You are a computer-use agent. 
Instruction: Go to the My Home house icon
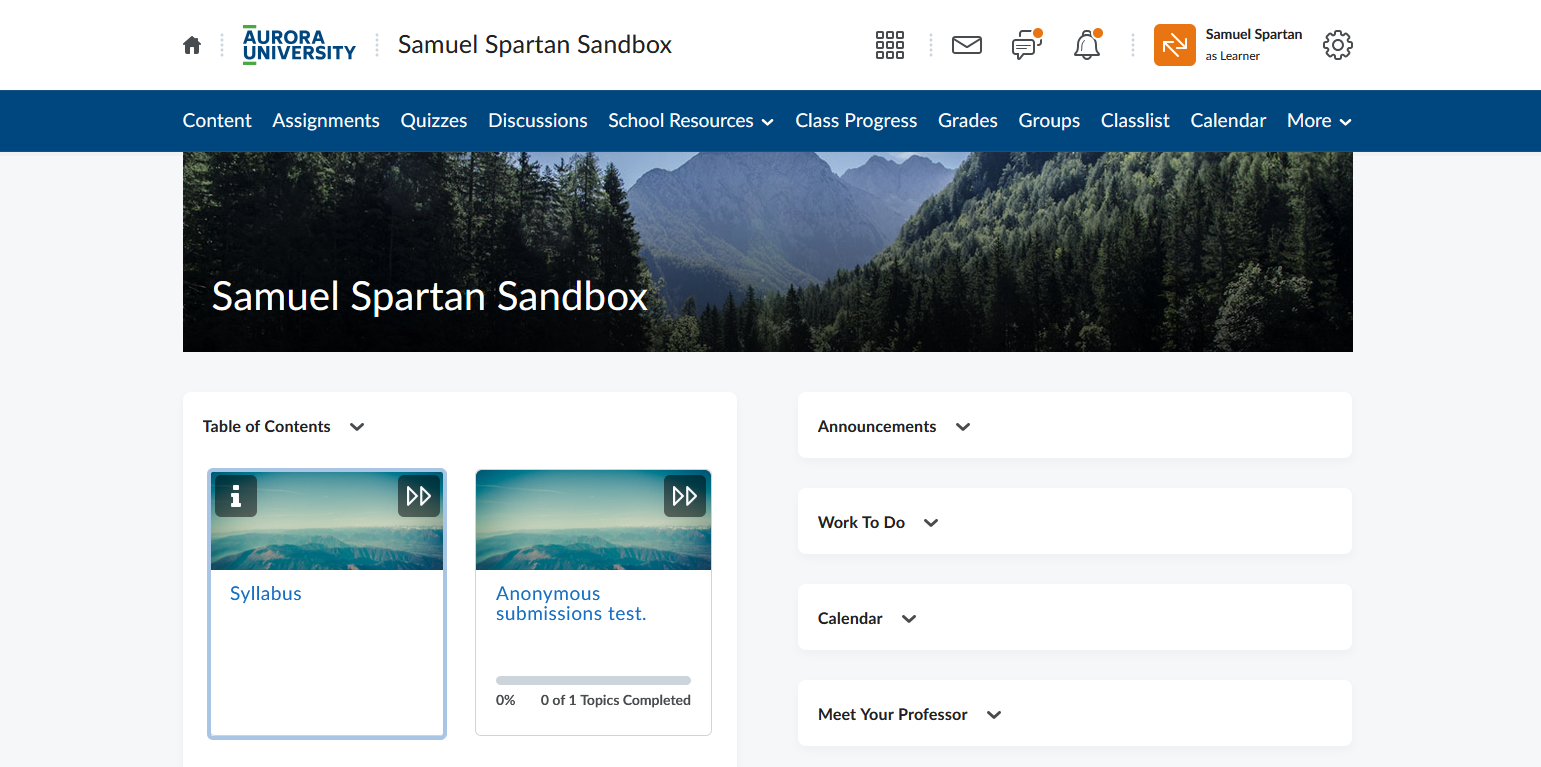(192, 45)
